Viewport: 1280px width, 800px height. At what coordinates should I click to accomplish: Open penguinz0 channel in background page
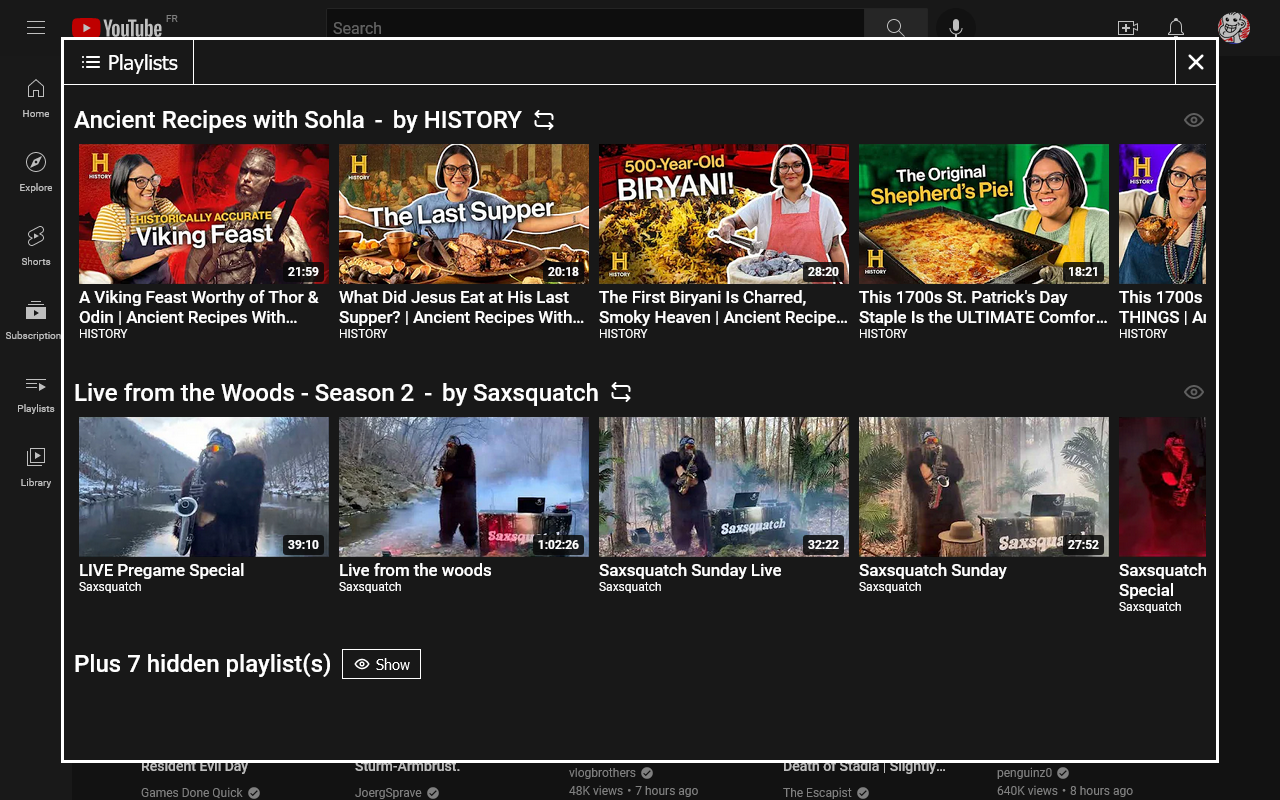pos(1025,773)
